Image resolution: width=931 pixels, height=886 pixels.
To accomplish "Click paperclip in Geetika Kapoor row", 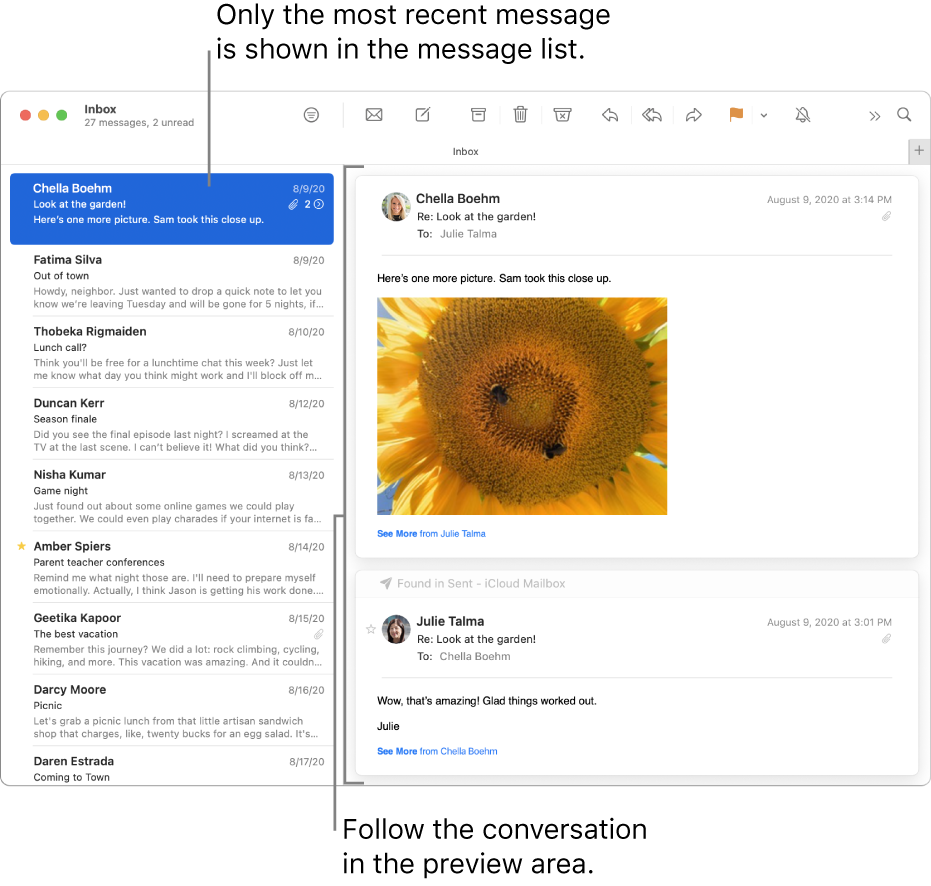I will [319, 634].
